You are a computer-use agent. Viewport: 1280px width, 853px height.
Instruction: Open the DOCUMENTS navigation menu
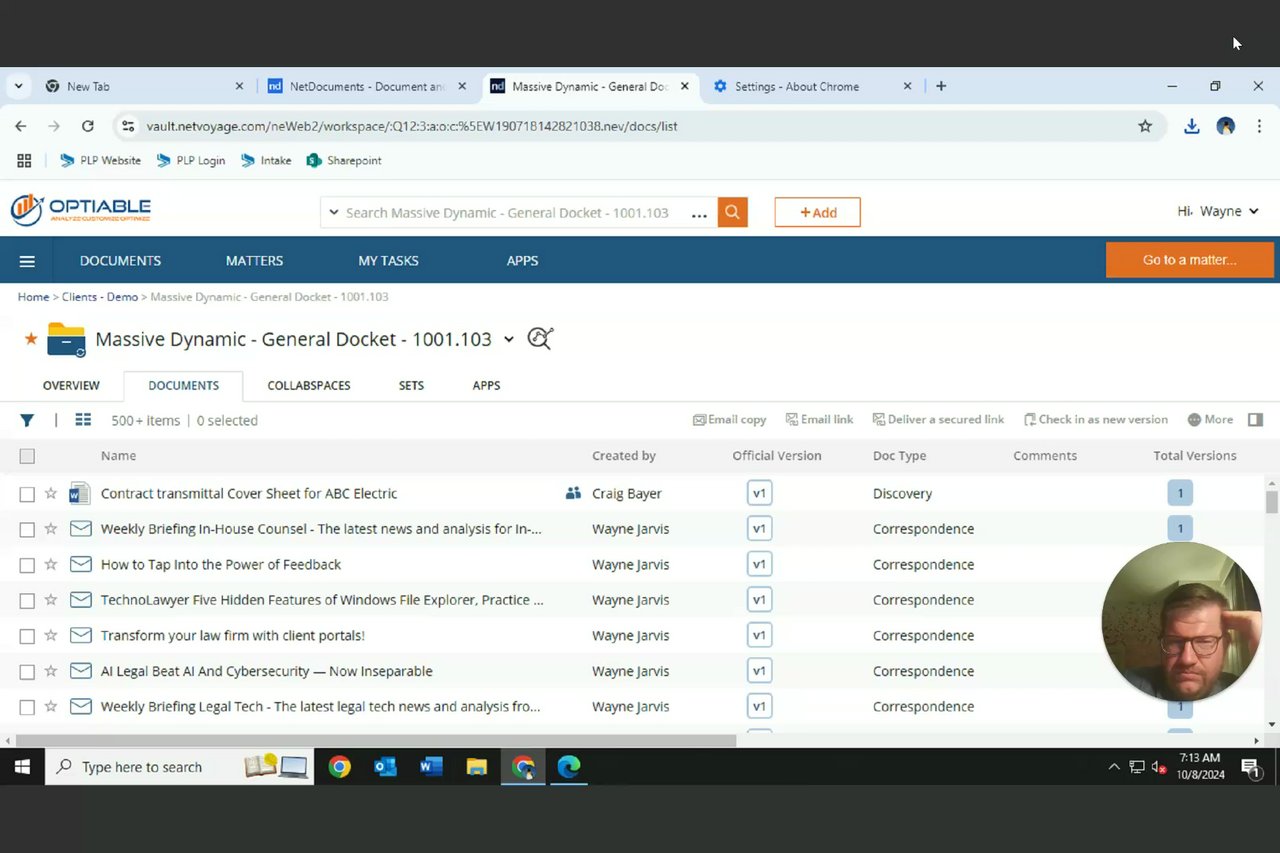pos(120,261)
